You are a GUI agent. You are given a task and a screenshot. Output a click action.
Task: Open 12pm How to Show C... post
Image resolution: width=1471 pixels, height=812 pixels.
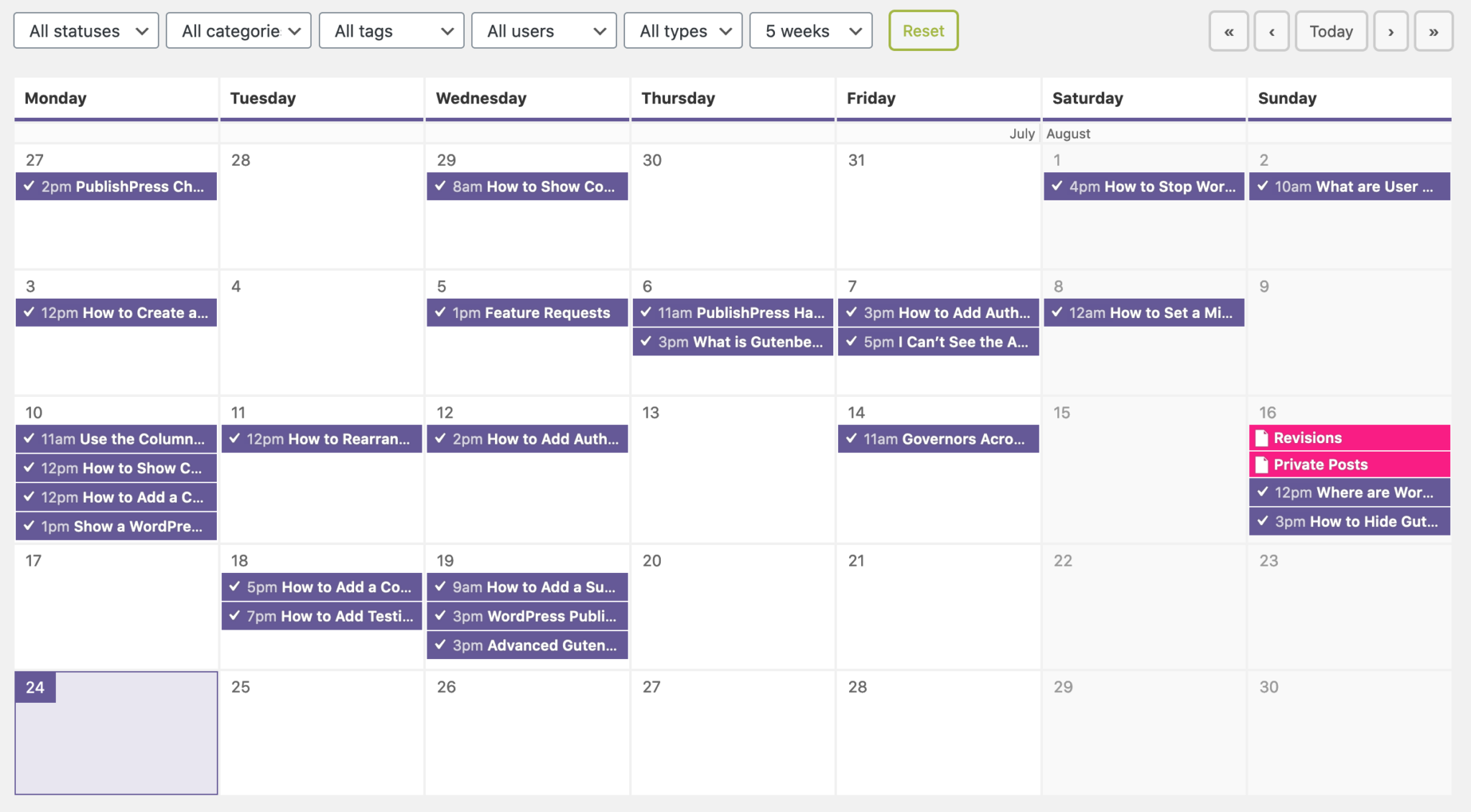(116, 468)
